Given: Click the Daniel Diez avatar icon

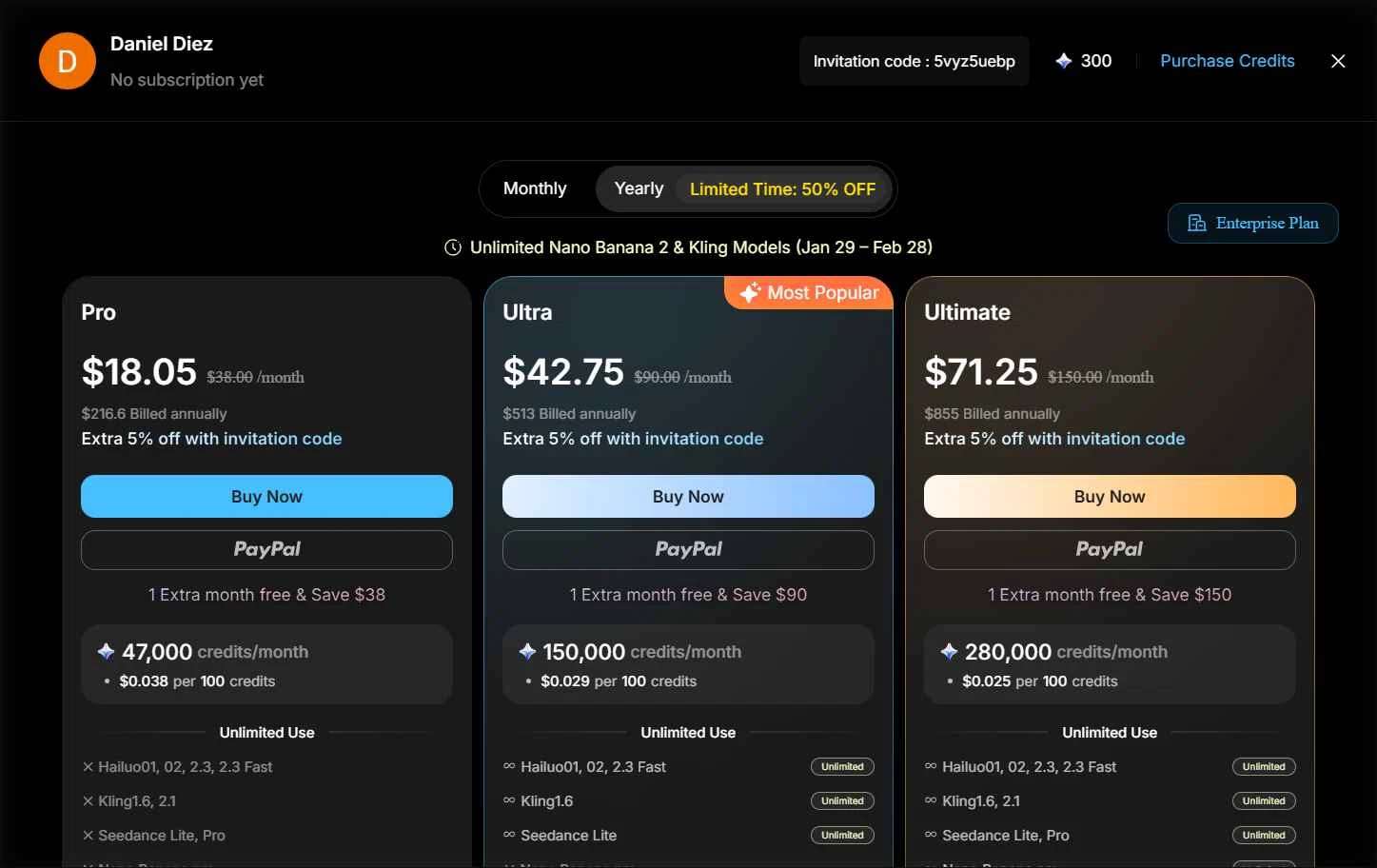Looking at the screenshot, I should pyautogui.click(x=68, y=61).
